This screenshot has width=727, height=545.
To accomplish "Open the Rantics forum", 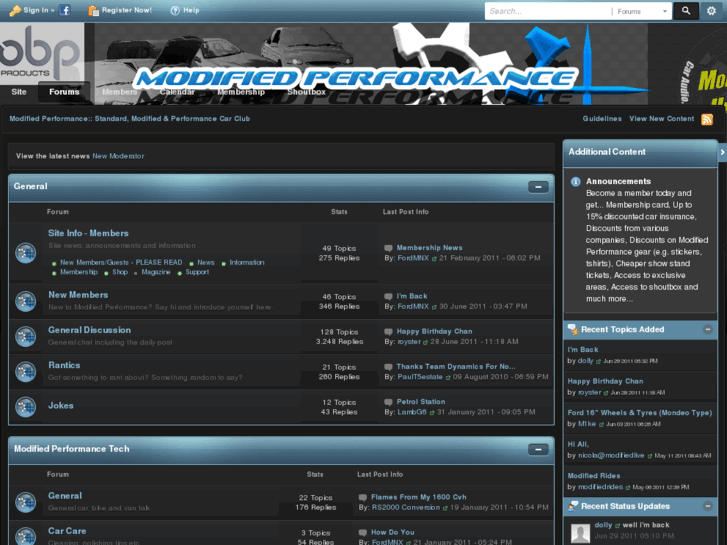I will pos(64,365).
